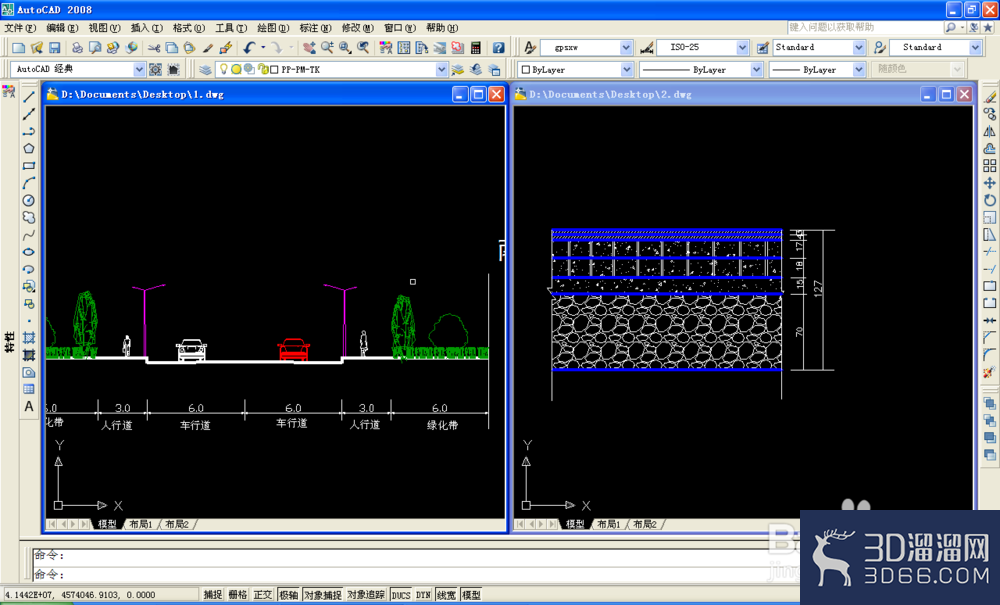Click the Array tool in Modify toolbar
The image size is (1000, 605).
tap(989, 166)
